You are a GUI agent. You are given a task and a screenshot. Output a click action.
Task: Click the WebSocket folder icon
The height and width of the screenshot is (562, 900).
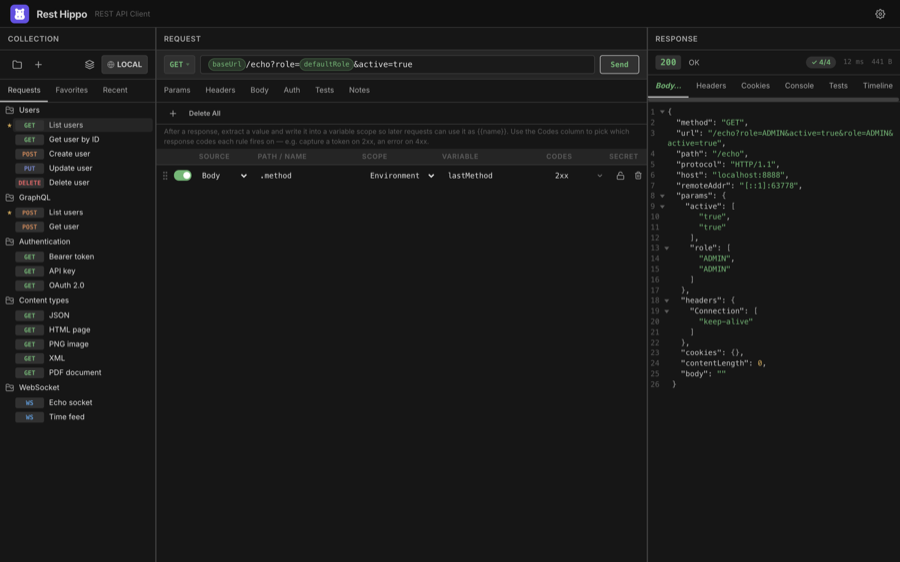click(10, 387)
